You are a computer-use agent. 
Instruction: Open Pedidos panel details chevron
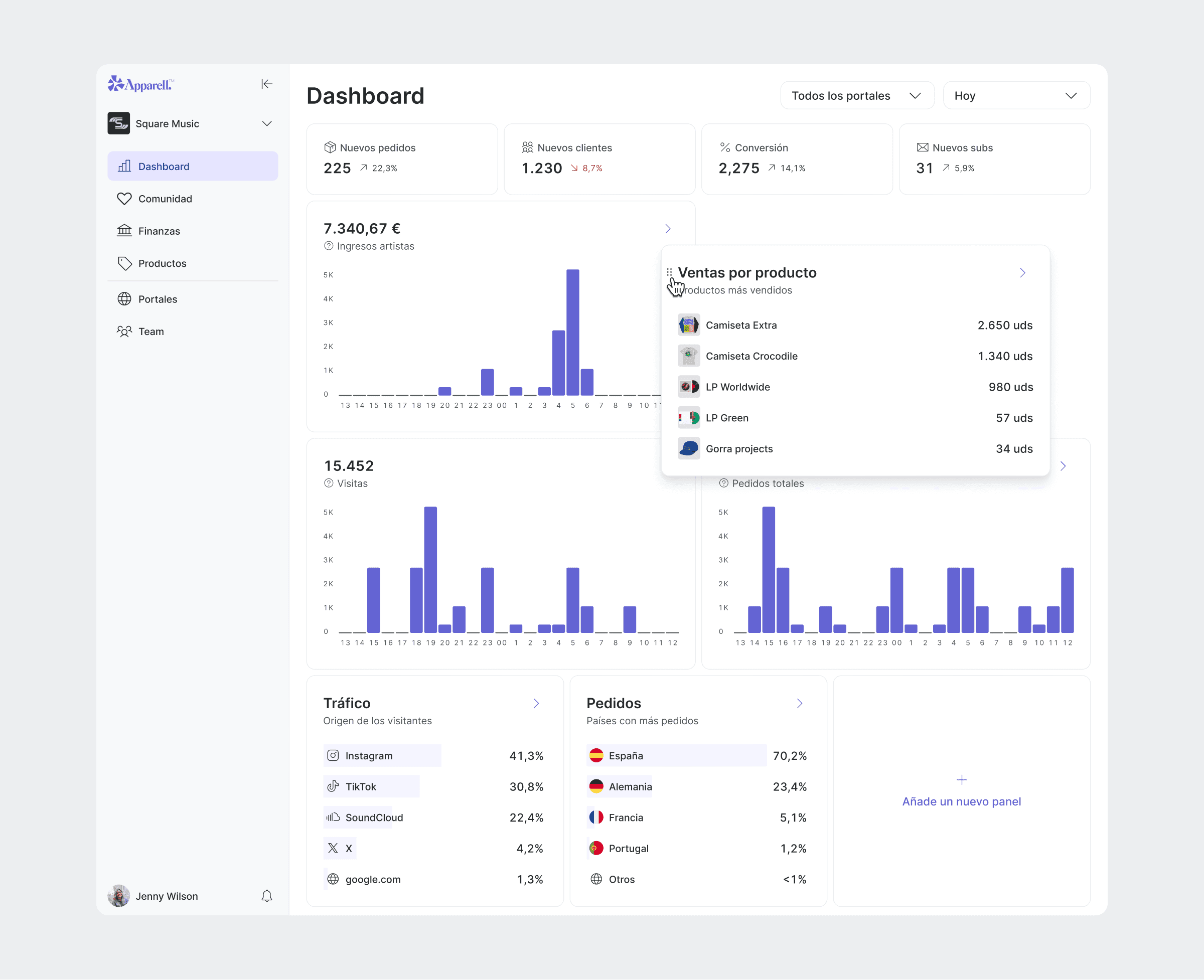click(800, 703)
